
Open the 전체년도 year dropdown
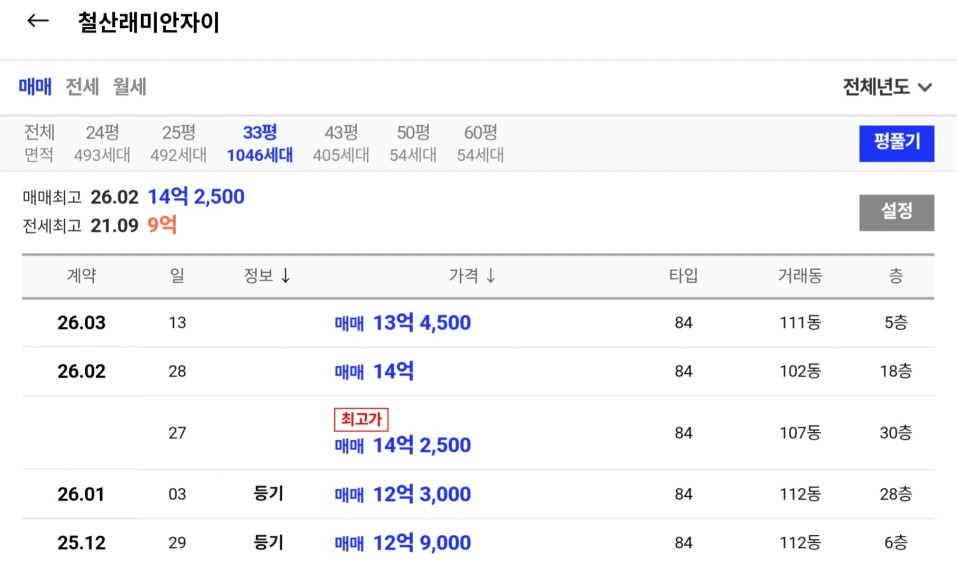click(x=888, y=87)
